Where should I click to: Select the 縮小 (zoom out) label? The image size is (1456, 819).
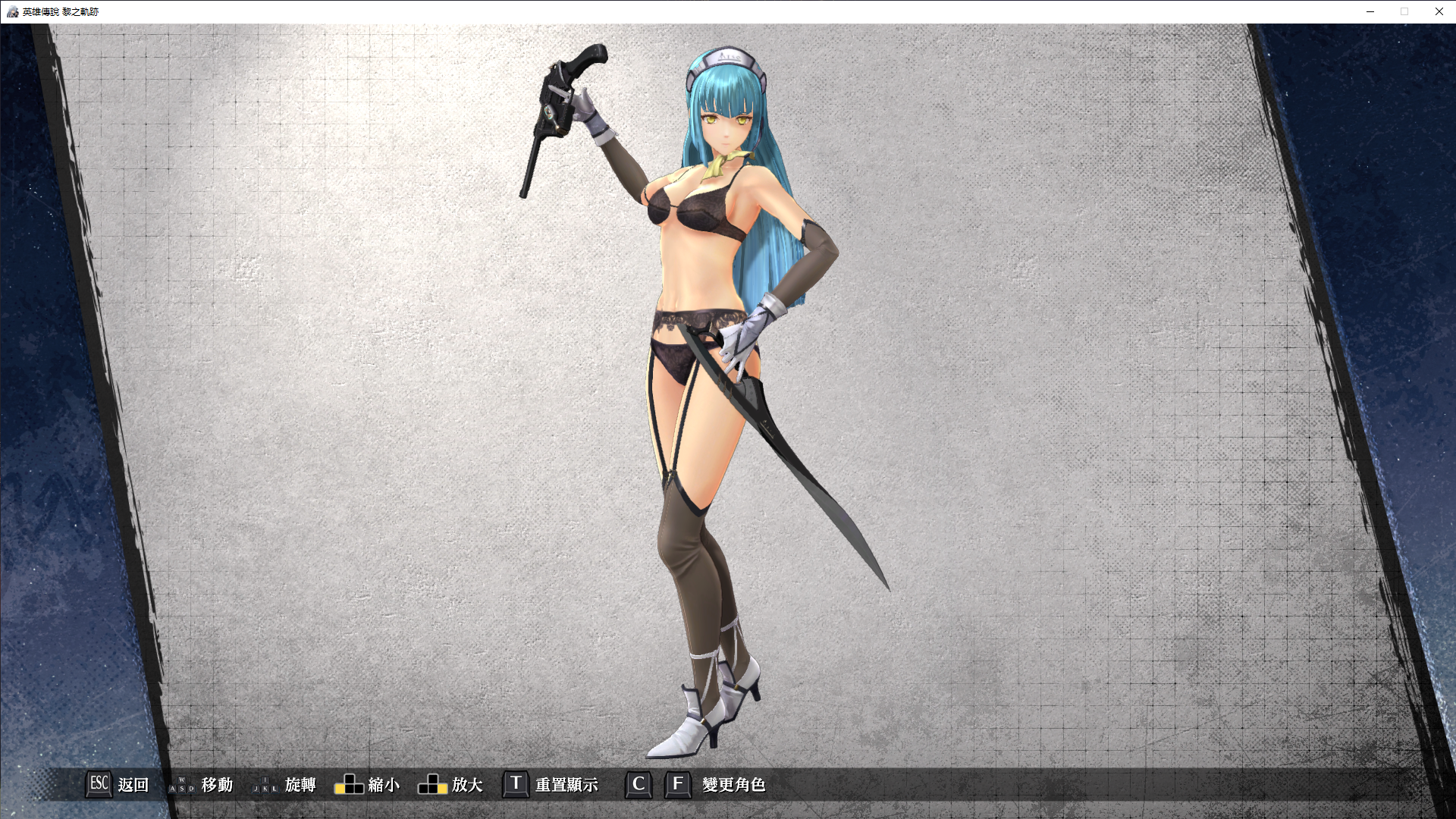click(384, 785)
